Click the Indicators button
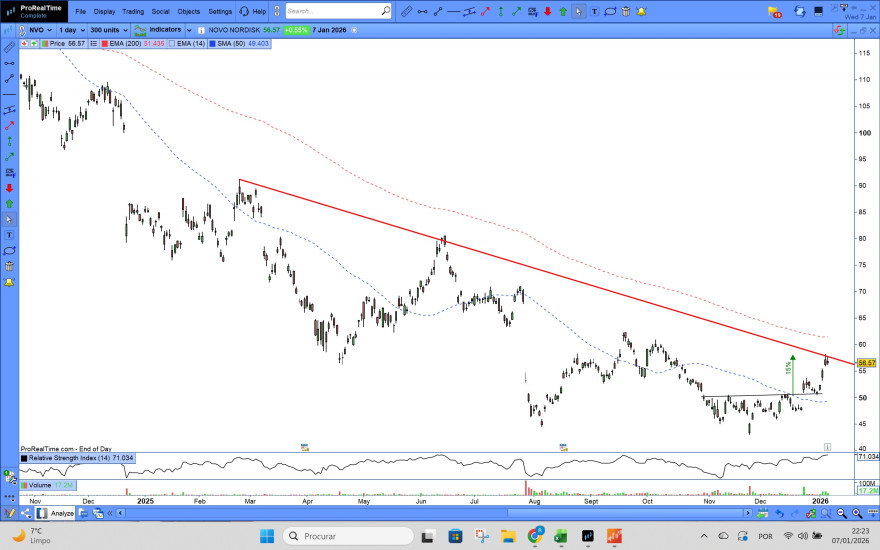Viewport: 880px width, 550px height. click(159, 30)
